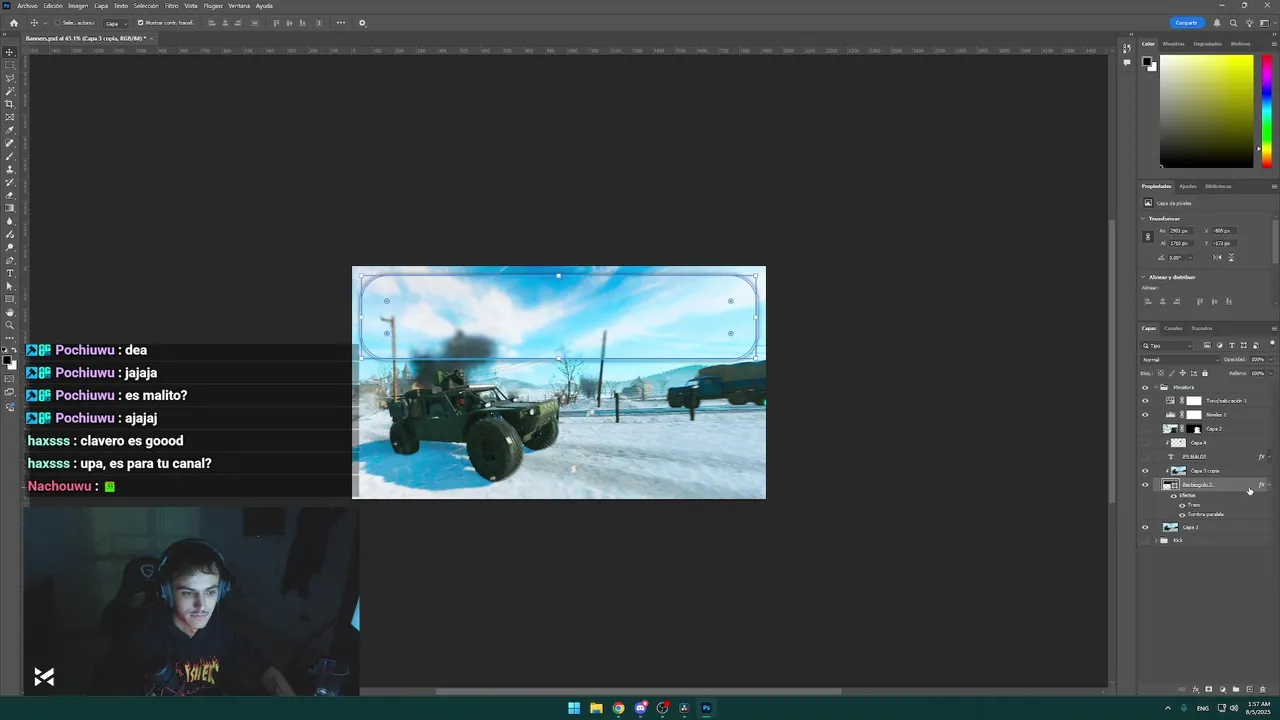Flip horizontally in Properties panel
Screen dimensions: 1280x720
[x=1217, y=257]
